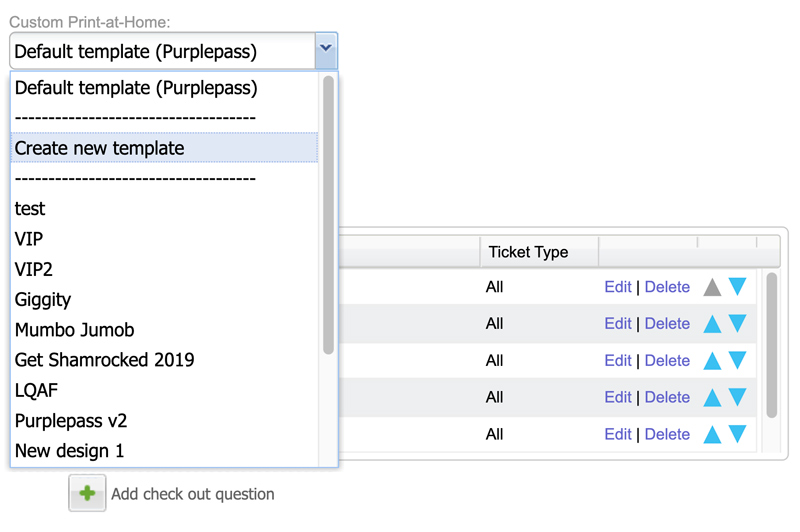This screenshot has height=532, width=800.
Task: Move the first question row down
Action: pos(738,286)
